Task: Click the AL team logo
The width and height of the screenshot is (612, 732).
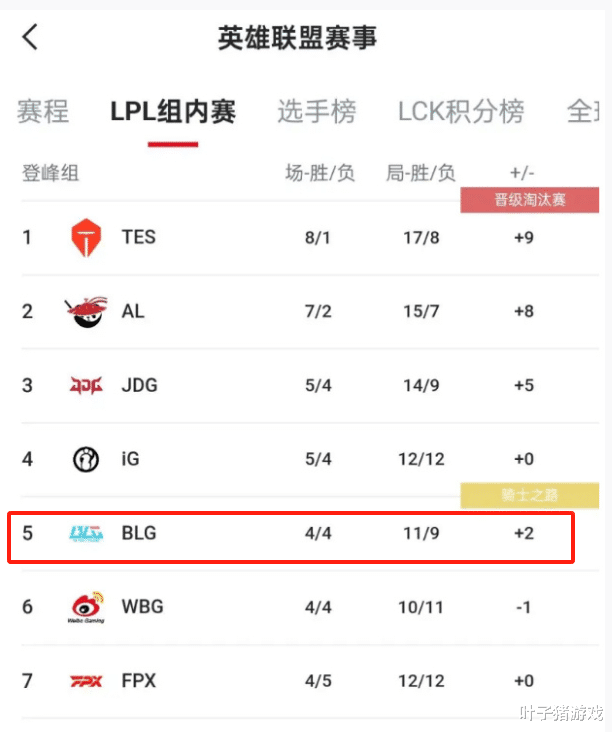Action: tap(86, 311)
